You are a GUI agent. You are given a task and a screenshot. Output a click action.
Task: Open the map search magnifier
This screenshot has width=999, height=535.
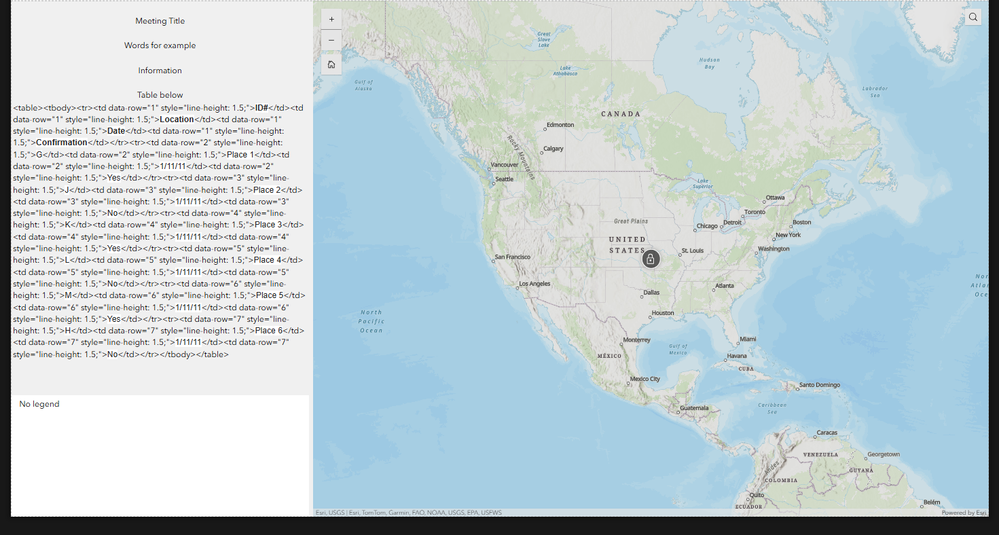click(x=973, y=17)
